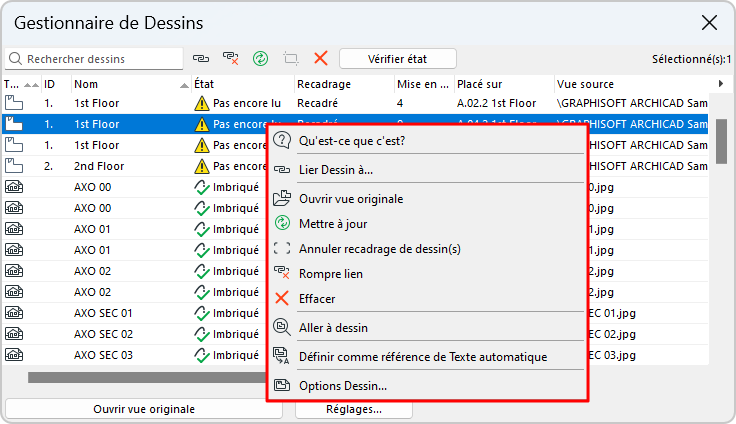Click the green update icon in toolbar
Screen dimensions: 736x424
click(260, 59)
